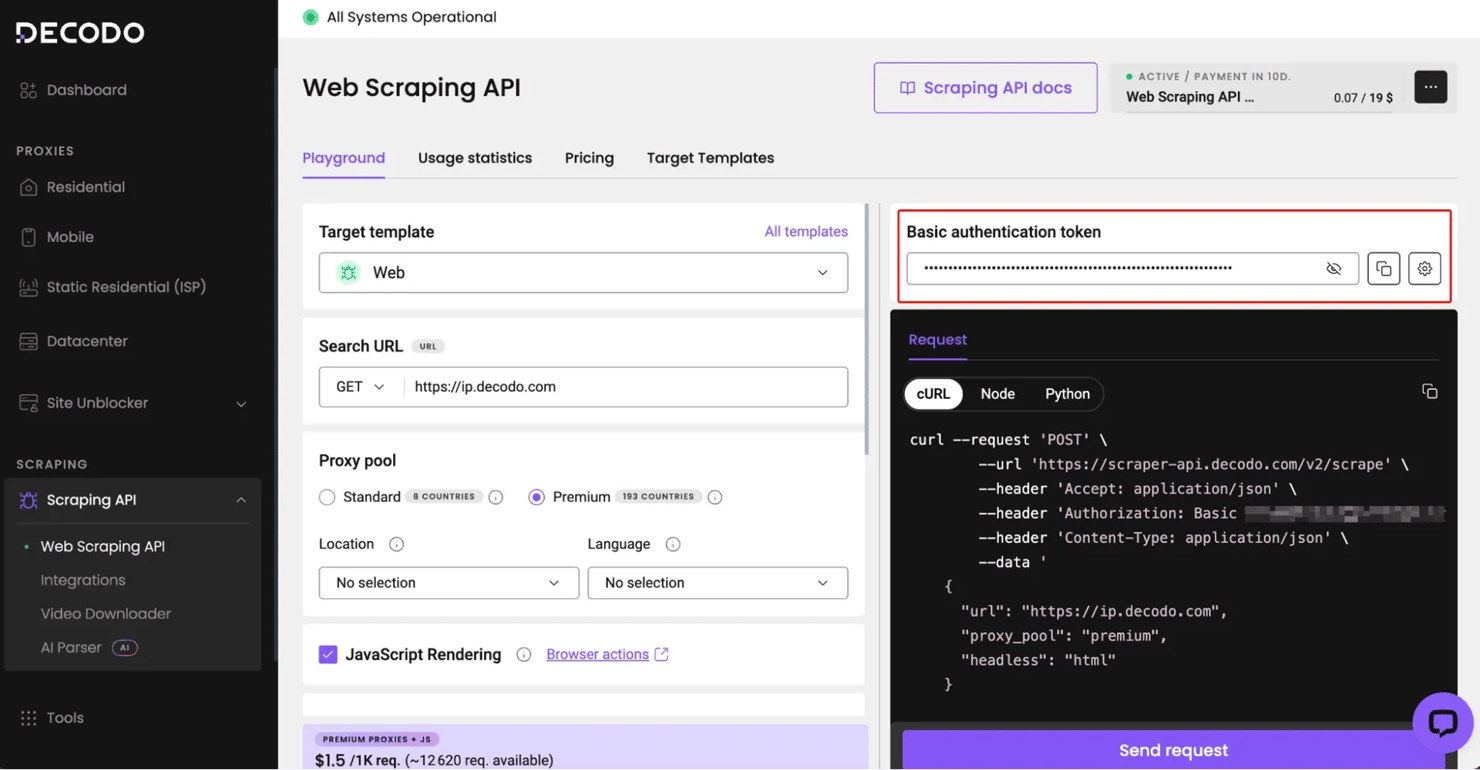This screenshot has width=1480, height=770.
Task: Open the Language No selection dropdown
Action: 718,583
